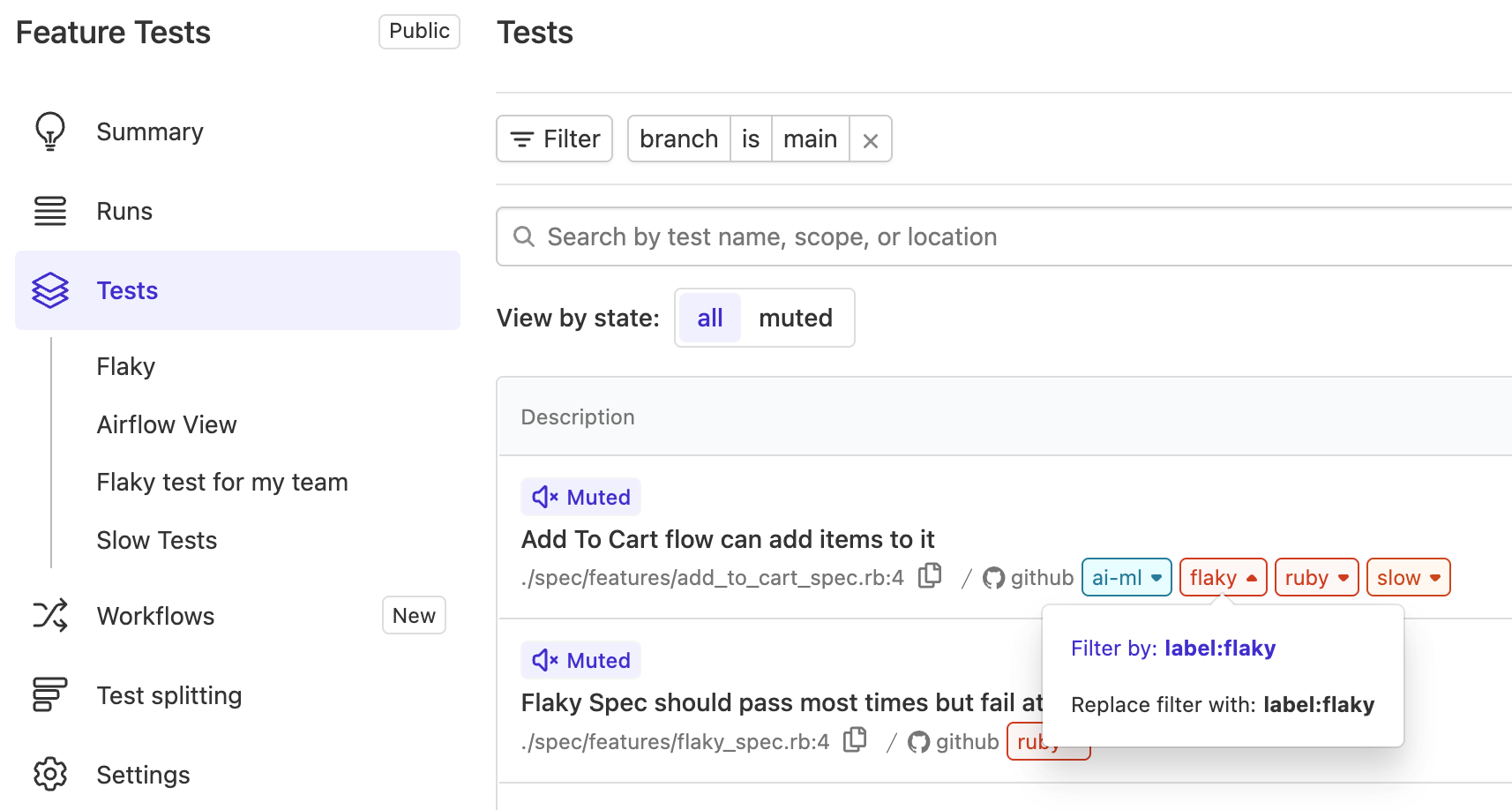
Task: Open Settings via the gear icon
Action: [x=50, y=774]
